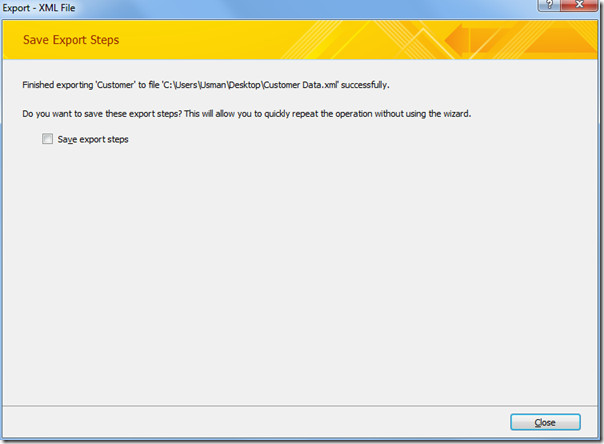Click the 'Save Export Steps' heading

click(71, 40)
